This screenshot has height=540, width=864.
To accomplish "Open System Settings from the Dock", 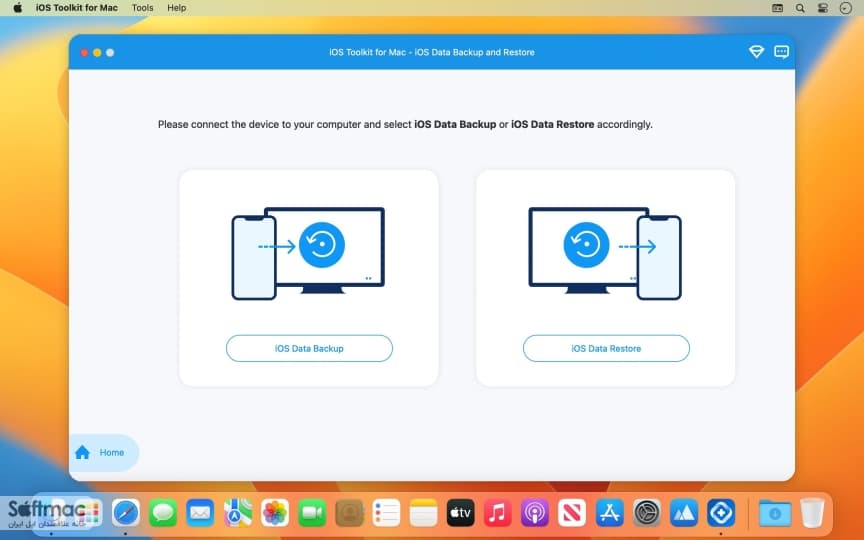I will coord(646,513).
